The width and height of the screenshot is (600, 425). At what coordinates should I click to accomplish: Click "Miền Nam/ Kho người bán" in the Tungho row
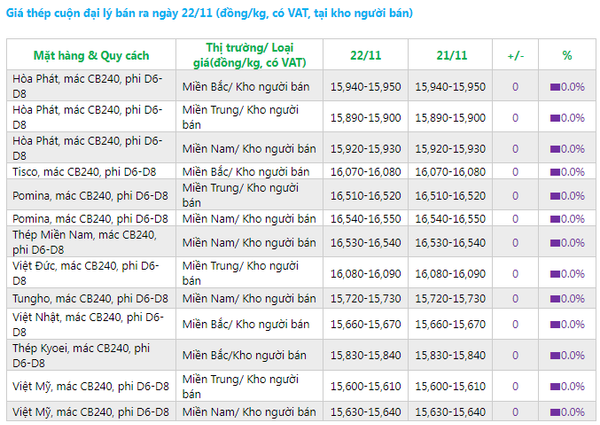coord(249,298)
